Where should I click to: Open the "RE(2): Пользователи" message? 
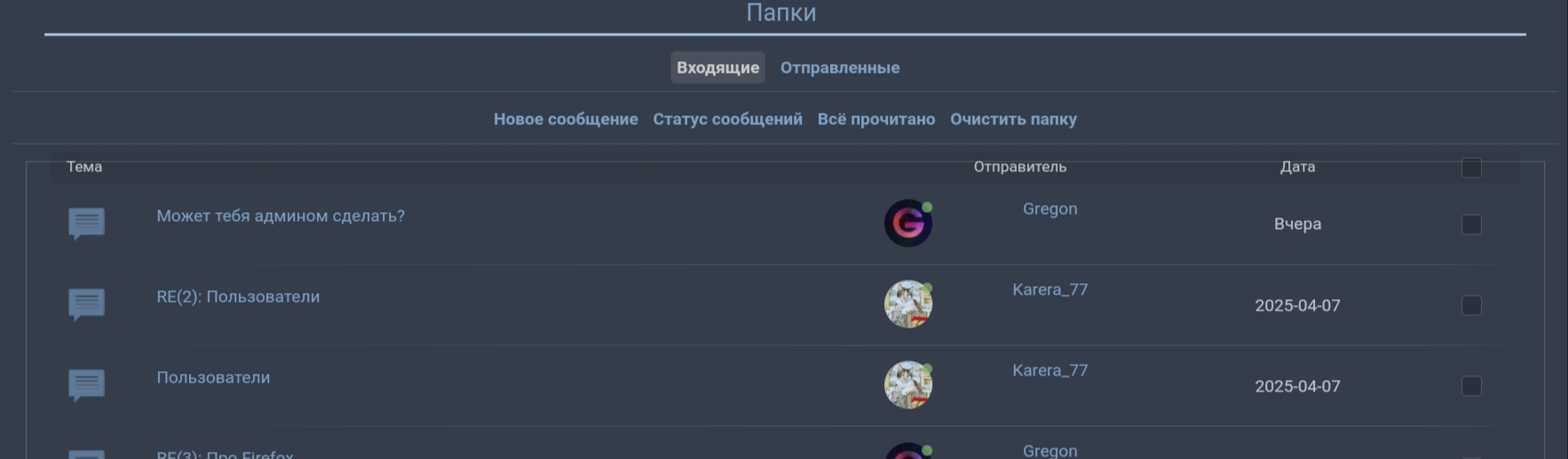238,297
